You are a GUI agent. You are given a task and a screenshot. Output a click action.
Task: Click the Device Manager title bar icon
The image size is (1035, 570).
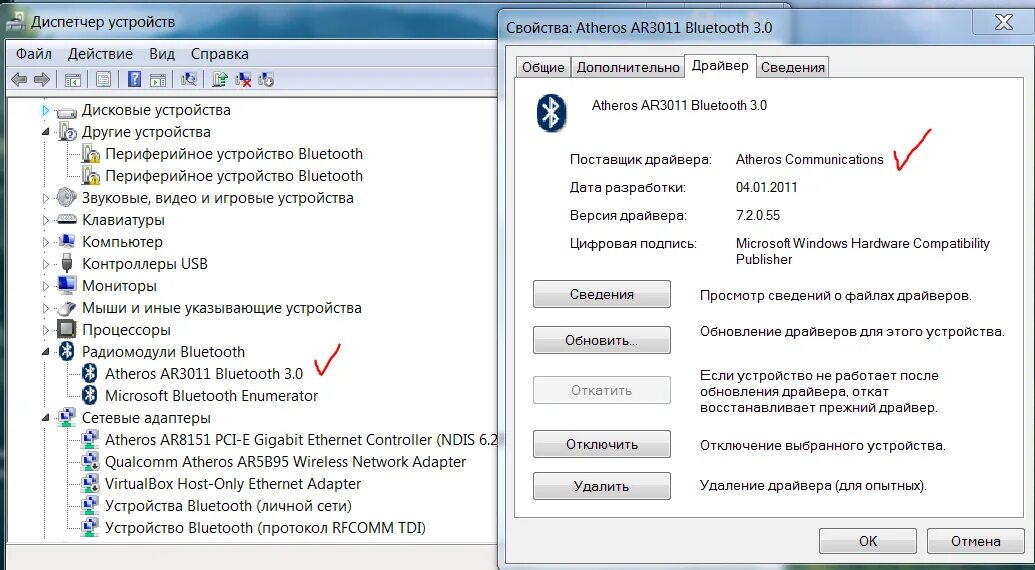coord(17,22)
